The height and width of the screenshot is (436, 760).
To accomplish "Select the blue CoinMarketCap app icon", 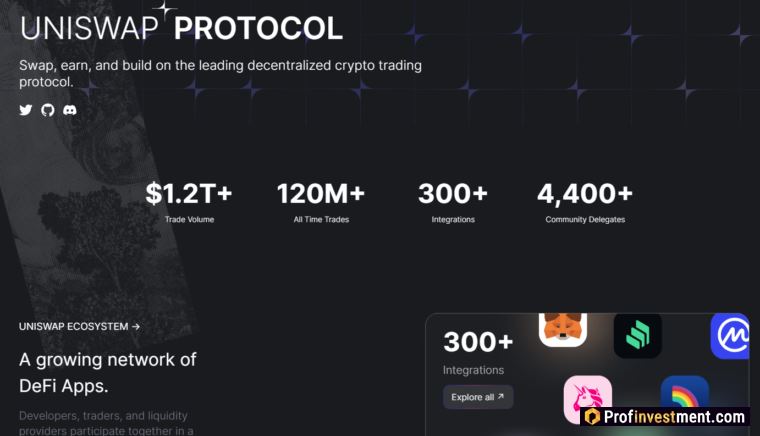I will (x=730, y=336).
